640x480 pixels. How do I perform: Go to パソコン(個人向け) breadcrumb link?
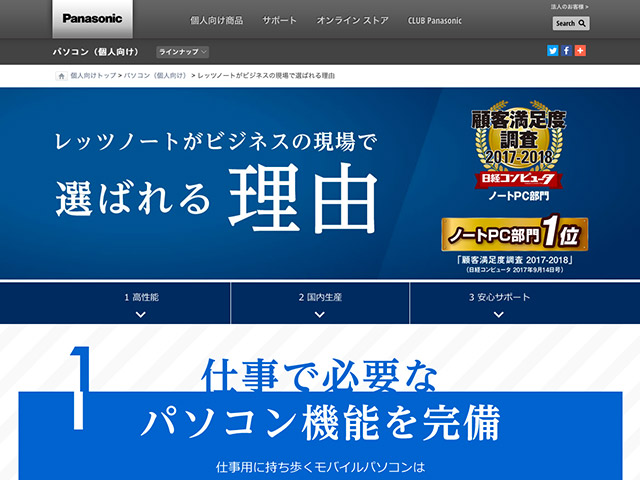click(155, 76)
